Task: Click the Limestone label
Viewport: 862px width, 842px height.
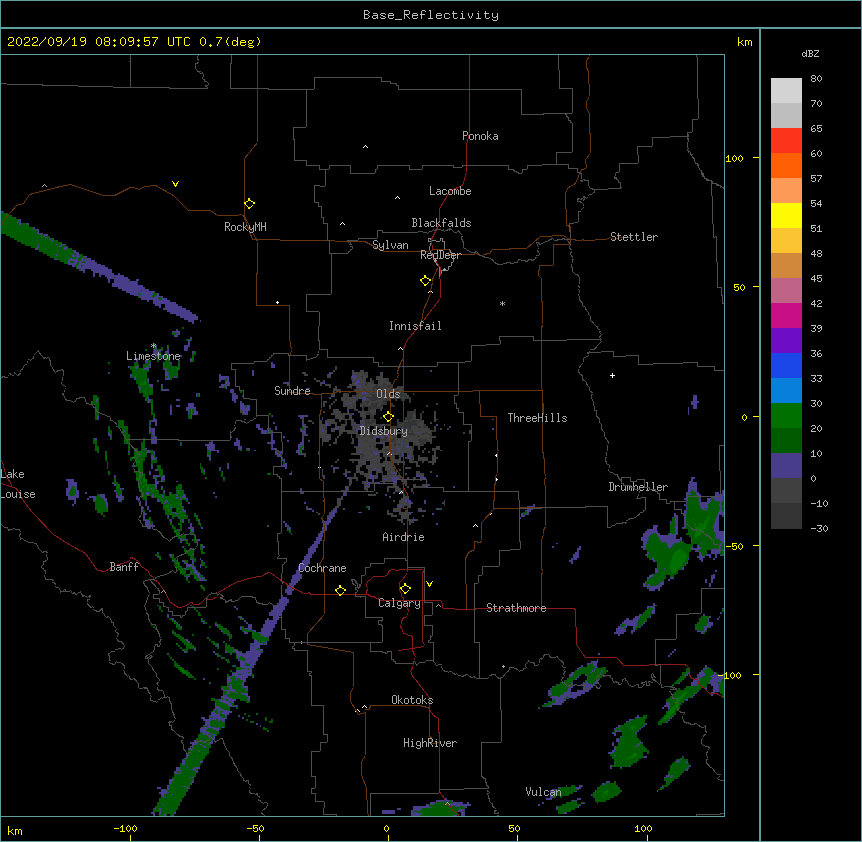Action: coord(153,356)
